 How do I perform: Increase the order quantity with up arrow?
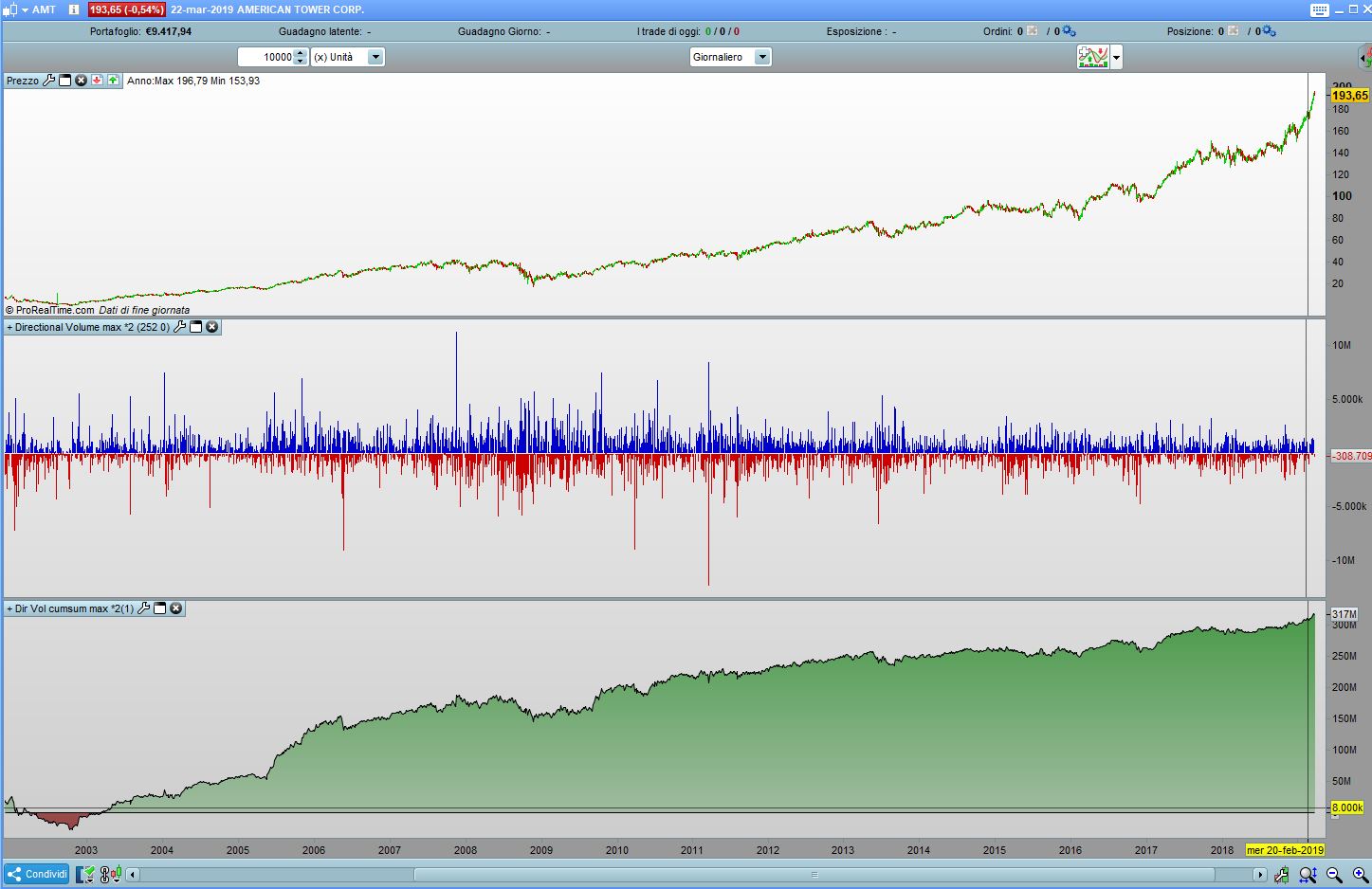301,53
